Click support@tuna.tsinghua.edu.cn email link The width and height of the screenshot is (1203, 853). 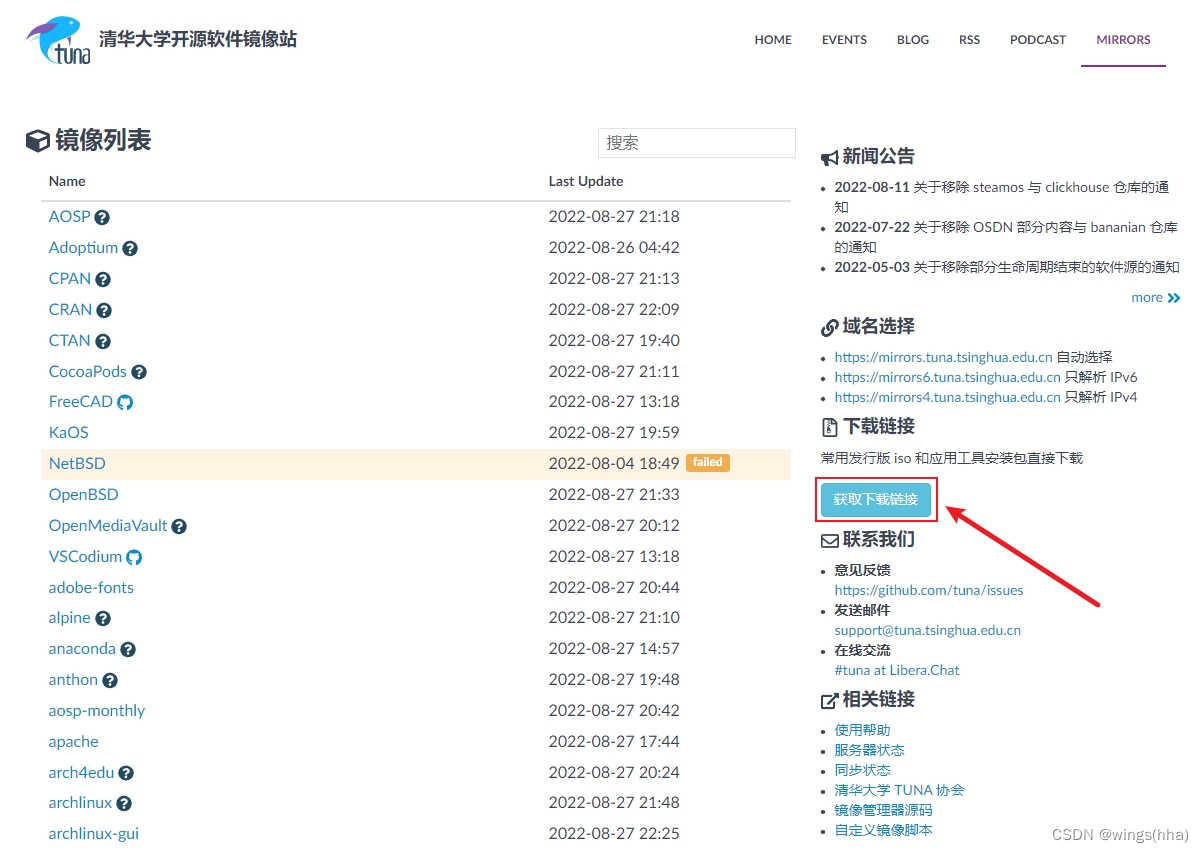(x=928, y=630)
